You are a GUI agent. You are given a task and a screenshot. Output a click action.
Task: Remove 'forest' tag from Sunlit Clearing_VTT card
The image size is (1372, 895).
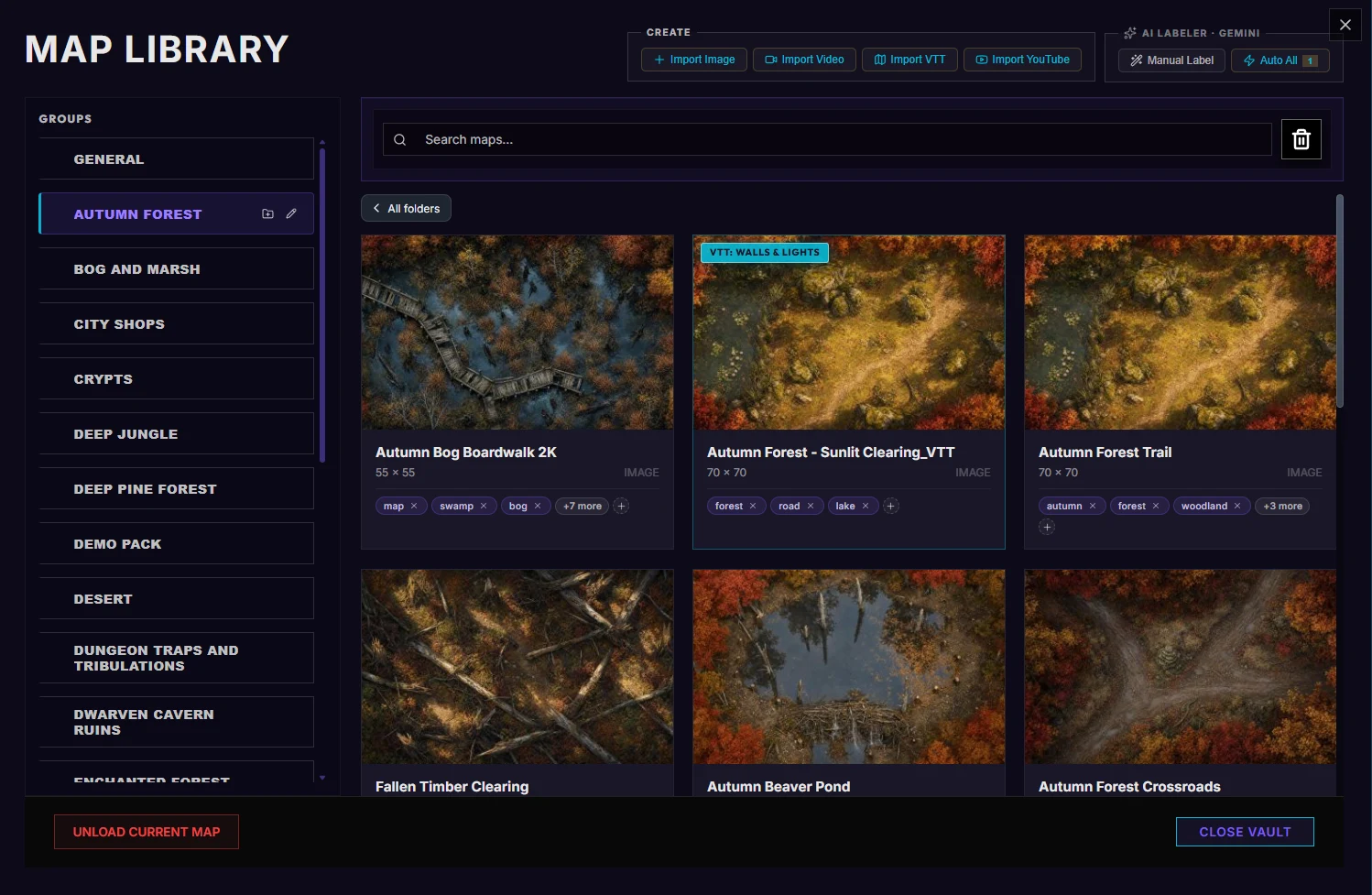click(753, 506)
